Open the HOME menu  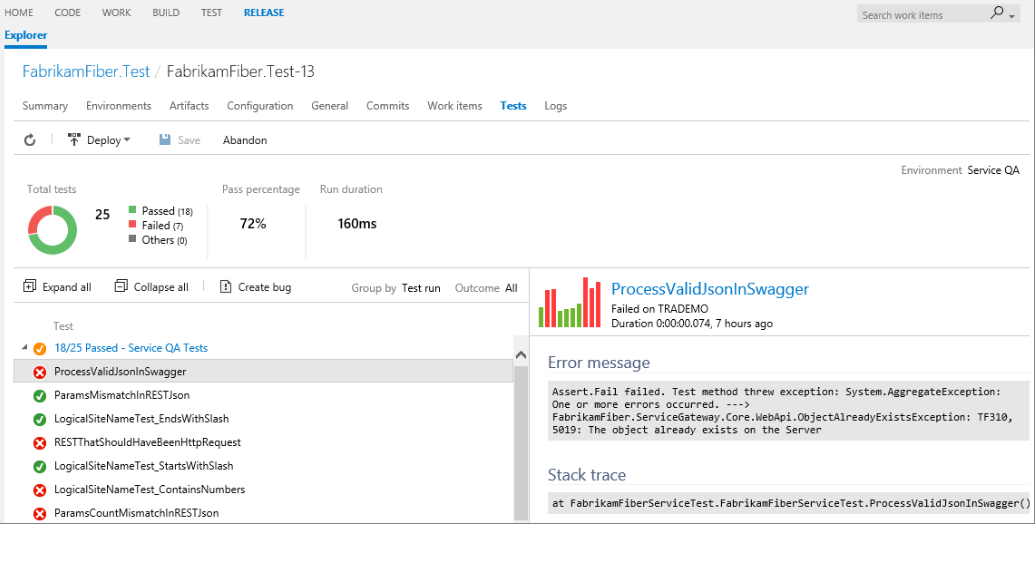point(18,13)
